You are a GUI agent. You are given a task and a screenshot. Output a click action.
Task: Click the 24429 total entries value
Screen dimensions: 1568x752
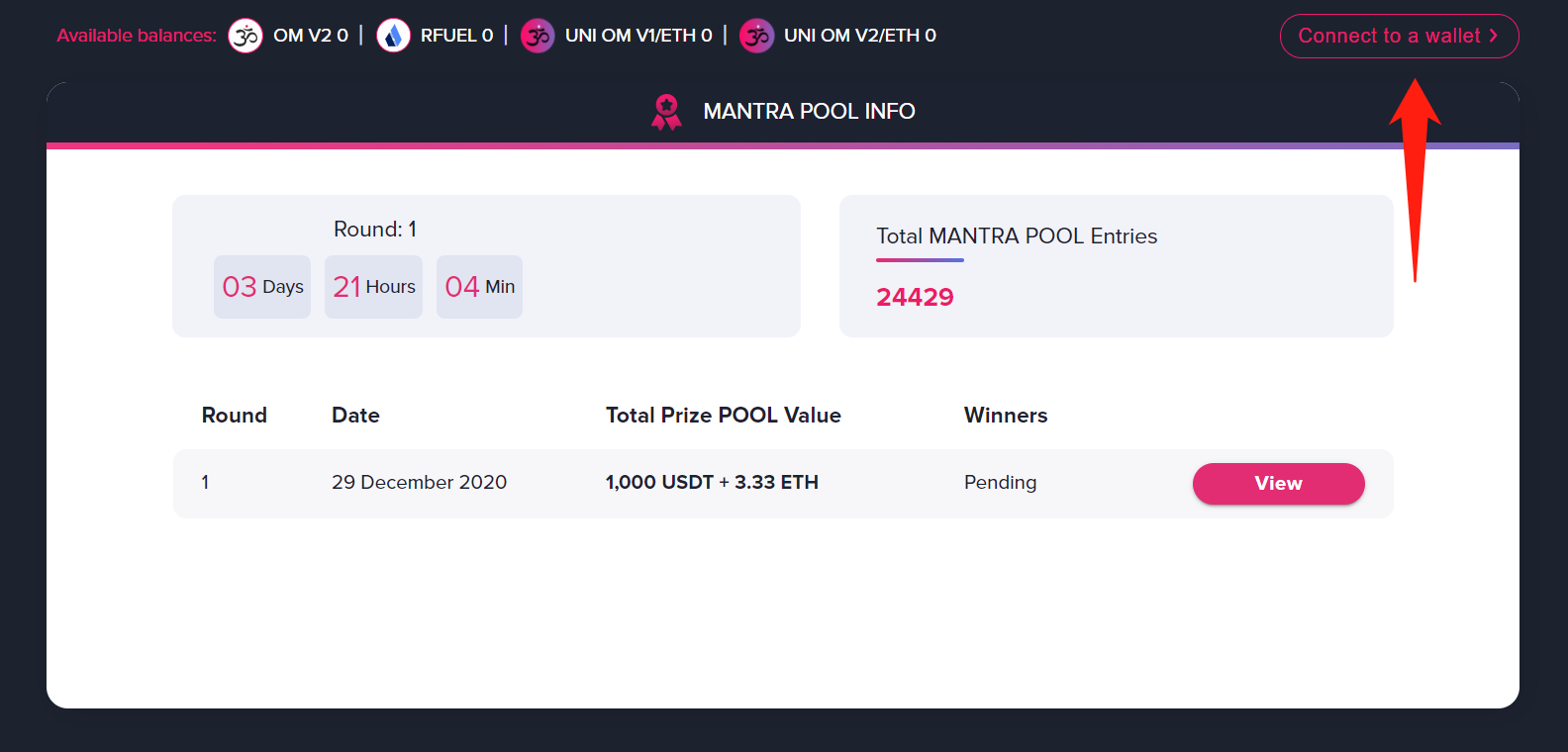(x=915, y=297)
